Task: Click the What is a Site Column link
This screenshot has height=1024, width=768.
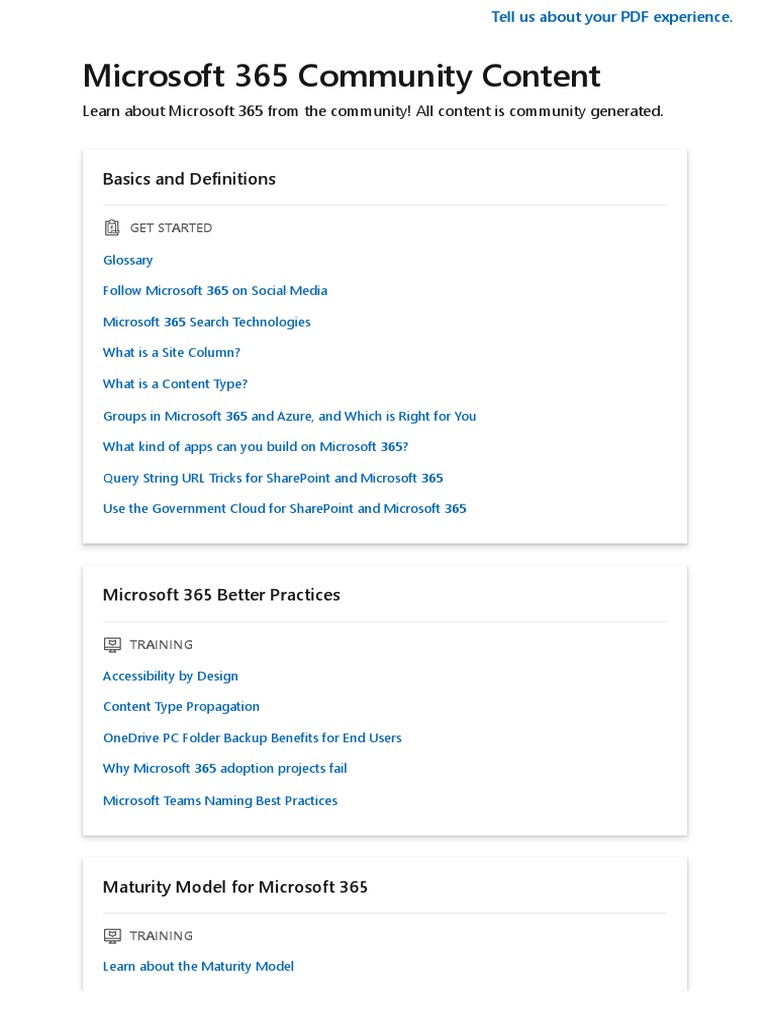Action: 172,353
